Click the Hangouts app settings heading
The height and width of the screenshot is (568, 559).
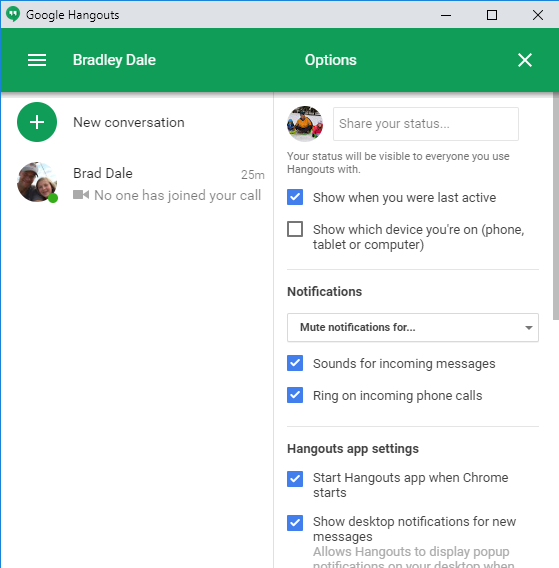353,449
